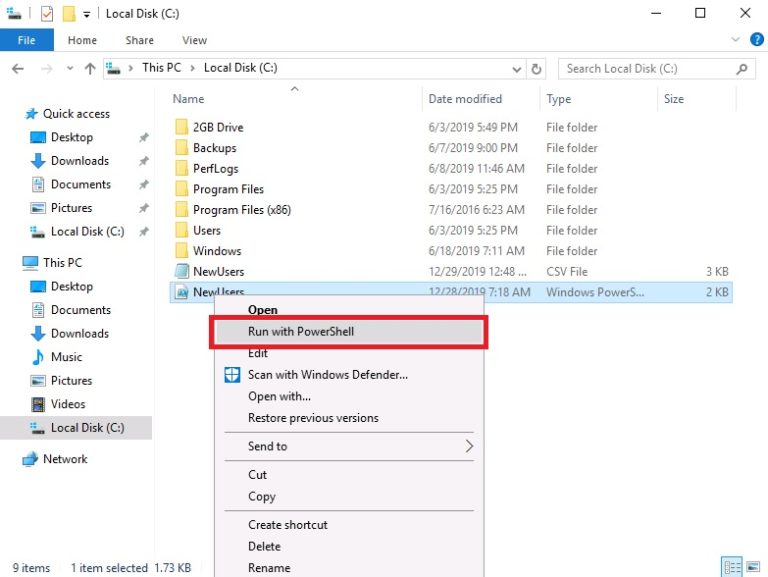Open the recent locations dropdown arrow

70,69
